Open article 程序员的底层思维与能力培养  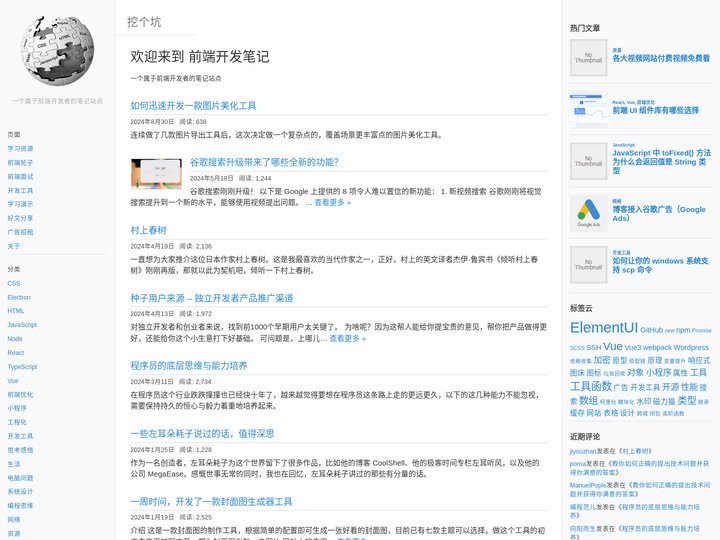(x=189, y=366)
